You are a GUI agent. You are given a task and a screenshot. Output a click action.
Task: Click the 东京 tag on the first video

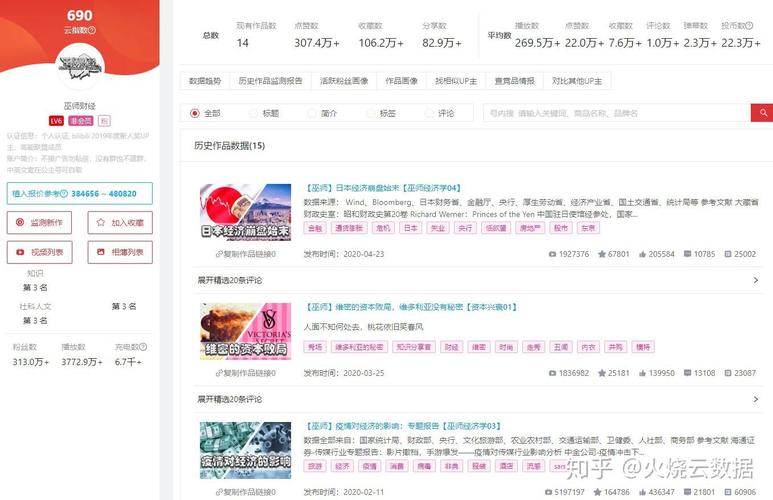click(x=588, y=228)
